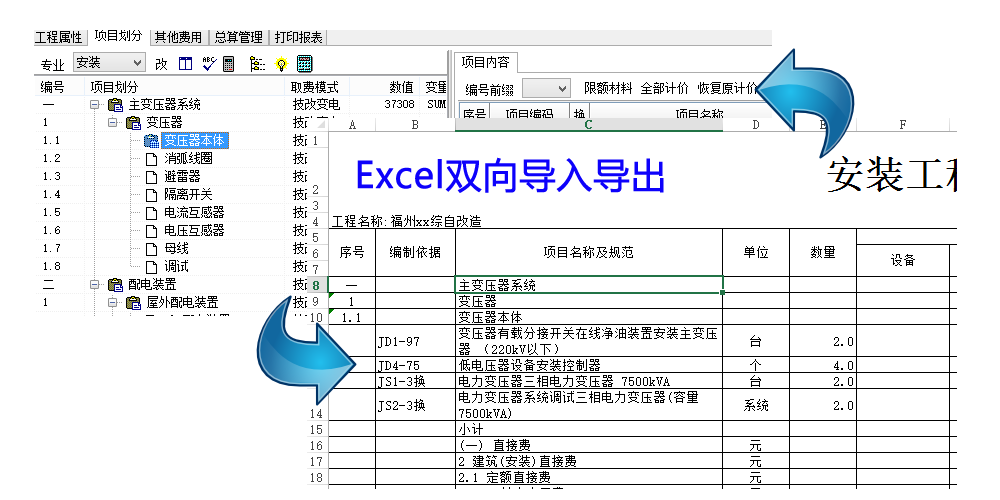Select Excel column C header
1000x500 pixels.
589,125
